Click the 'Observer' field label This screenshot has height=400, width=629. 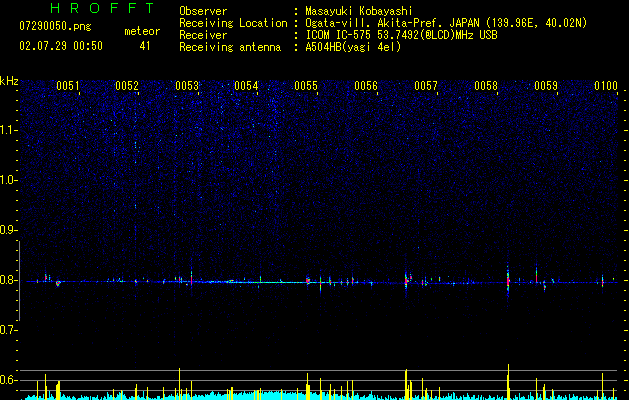[203, 11]
